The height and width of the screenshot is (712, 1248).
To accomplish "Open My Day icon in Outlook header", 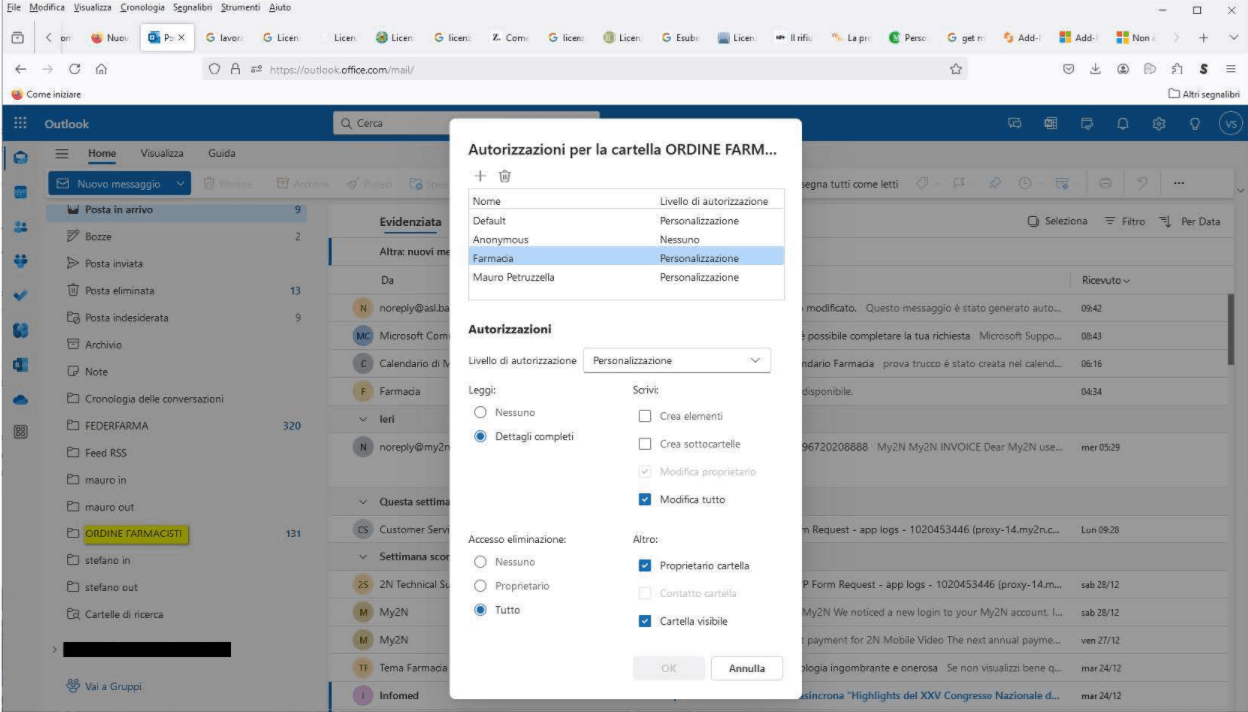I will click(1086, 124).
